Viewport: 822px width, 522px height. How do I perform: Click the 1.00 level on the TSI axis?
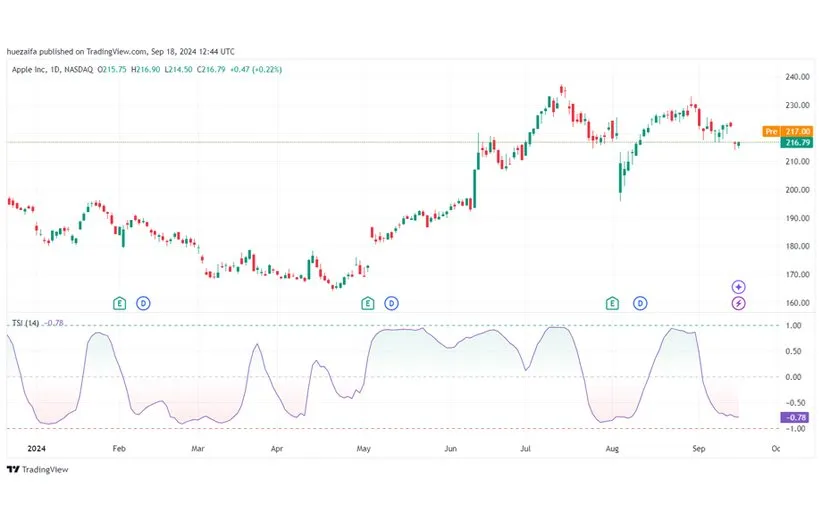point(794,325)
